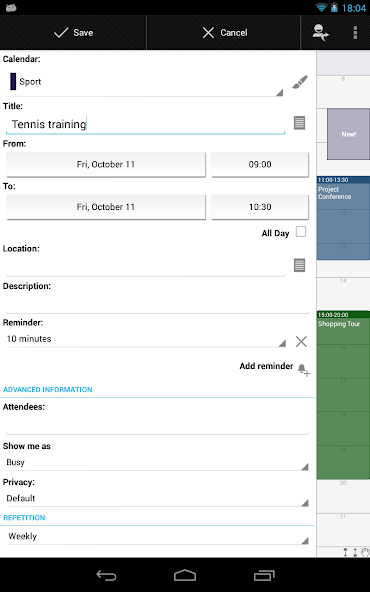Screen dimensions: 370x592
Task: Click the Add reminder bell icon
Action: coord(304,369)
